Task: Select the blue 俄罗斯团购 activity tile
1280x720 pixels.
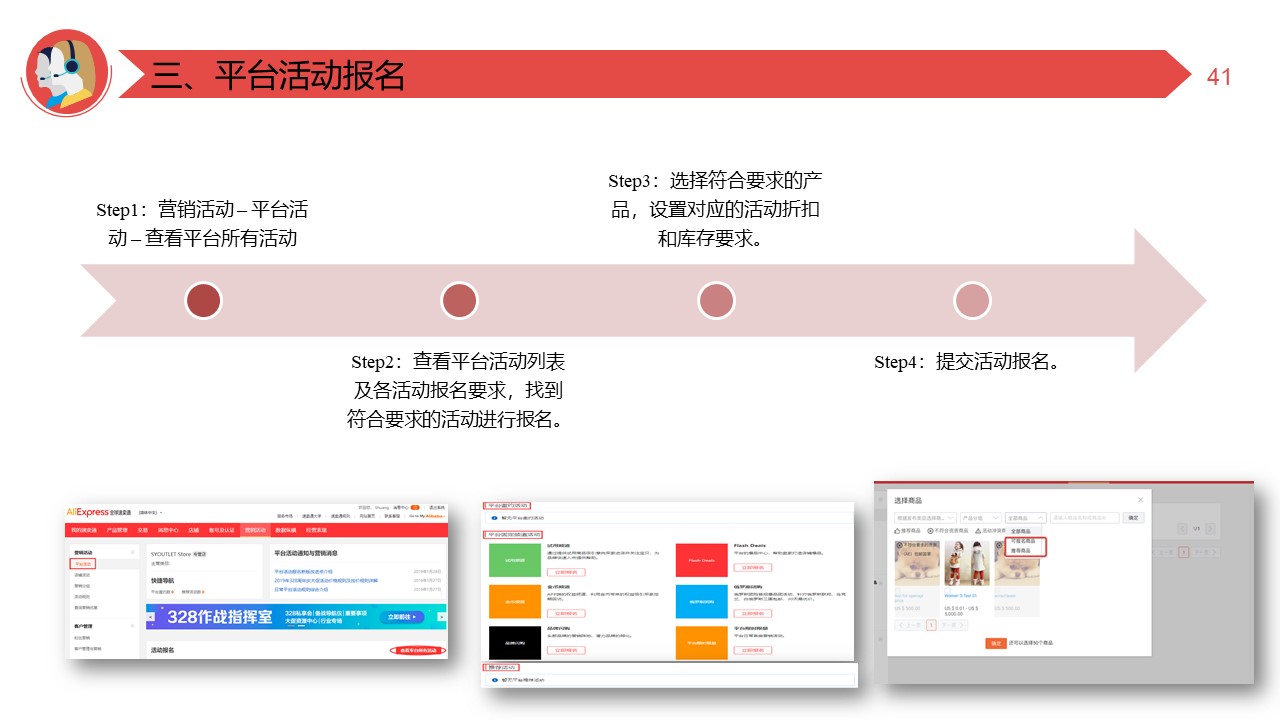Action: (x=701, y=602)
